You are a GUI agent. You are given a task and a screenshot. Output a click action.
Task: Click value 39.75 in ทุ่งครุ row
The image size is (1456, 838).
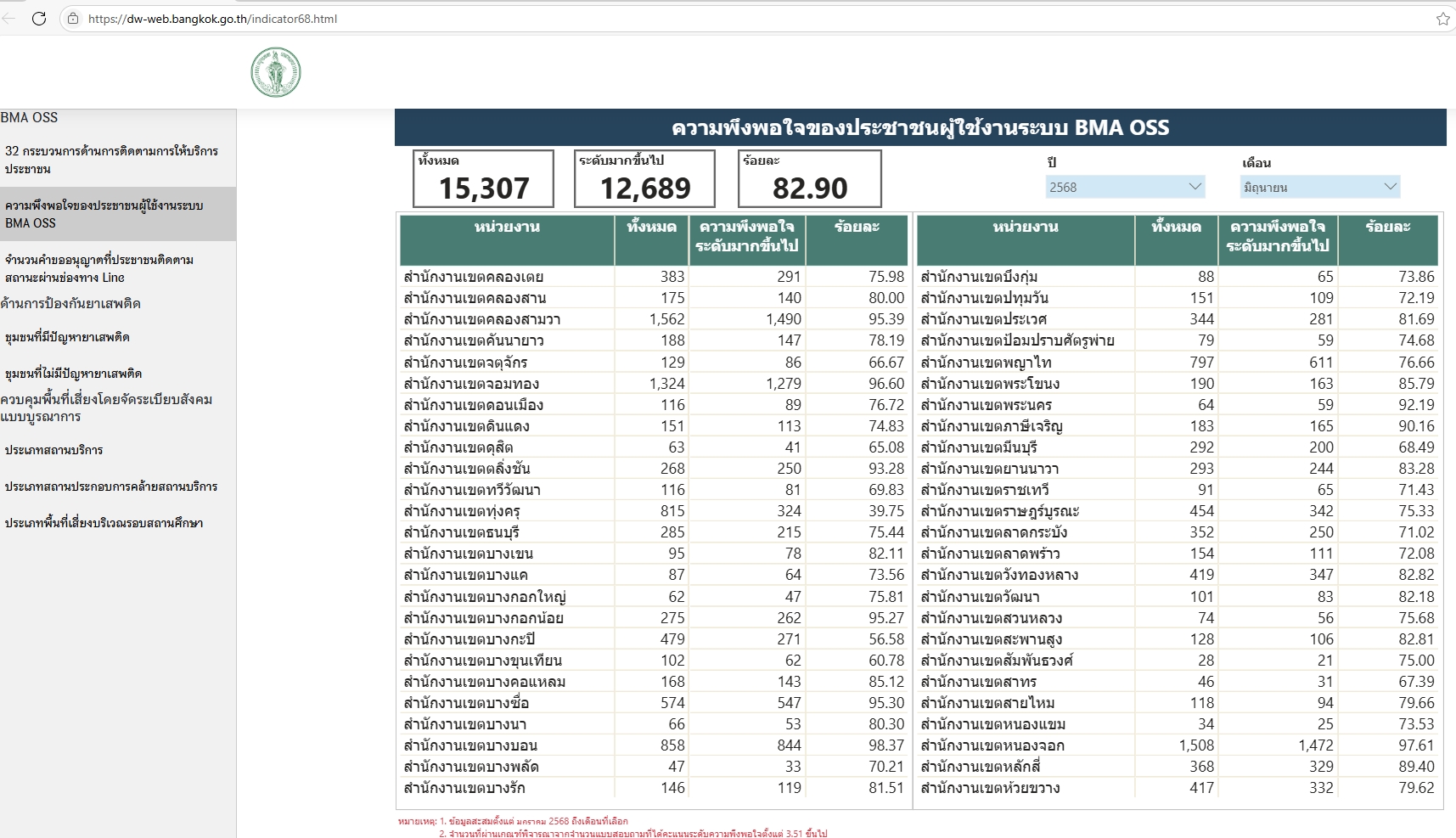[x=886, y=511]
